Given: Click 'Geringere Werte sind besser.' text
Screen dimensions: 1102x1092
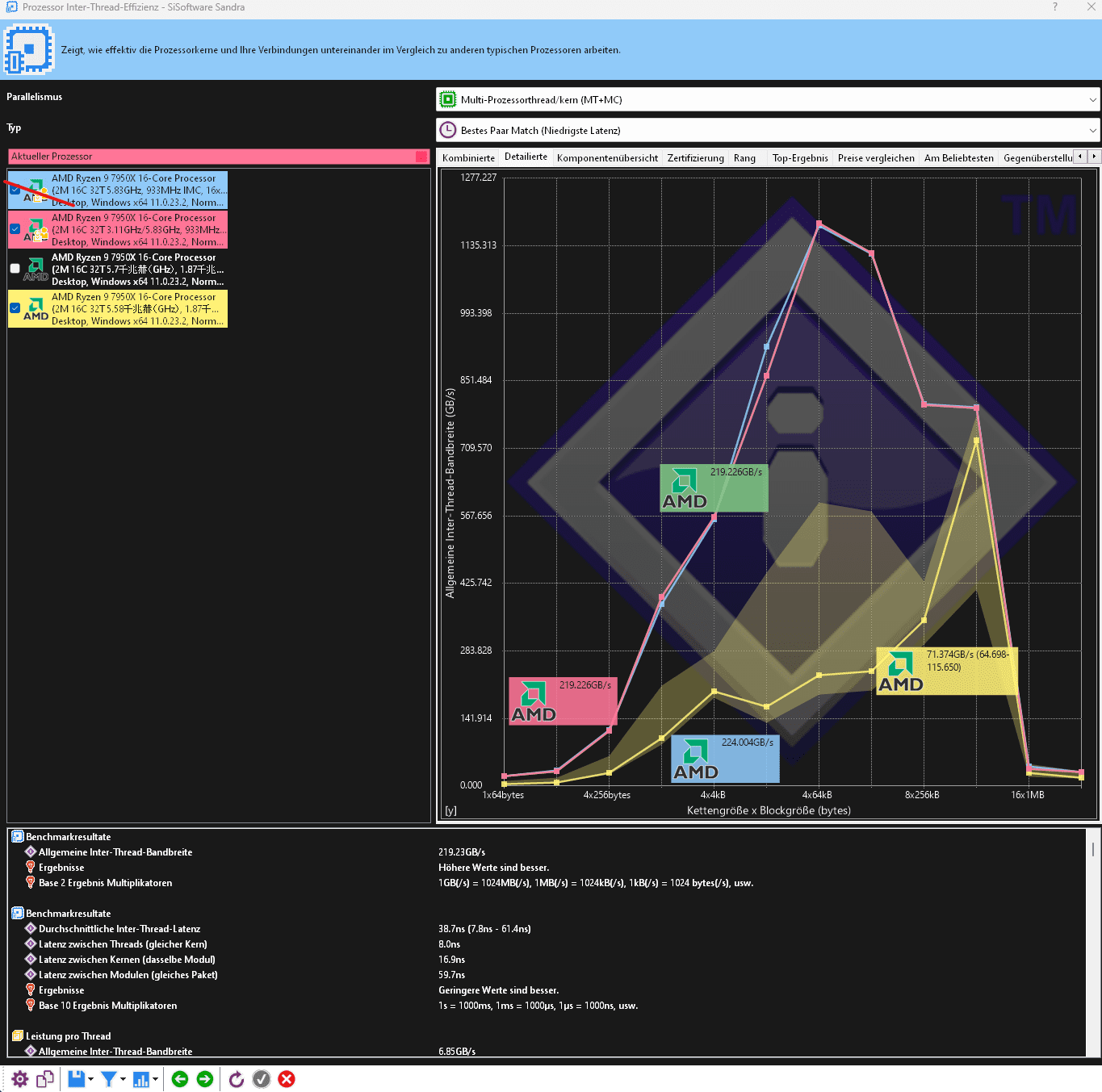Looking at the screenshot, I should (498, 990).
